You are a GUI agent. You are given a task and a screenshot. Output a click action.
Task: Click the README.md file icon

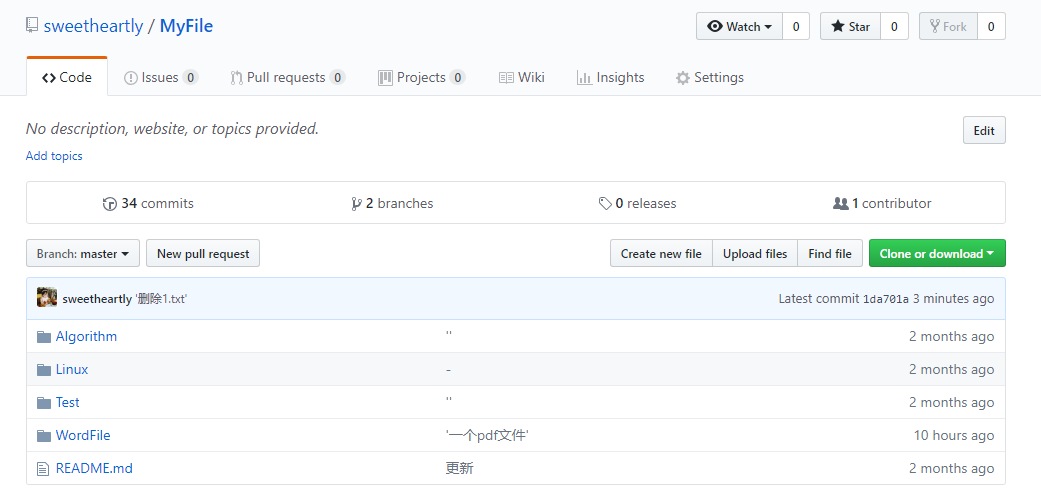(43, 468)
